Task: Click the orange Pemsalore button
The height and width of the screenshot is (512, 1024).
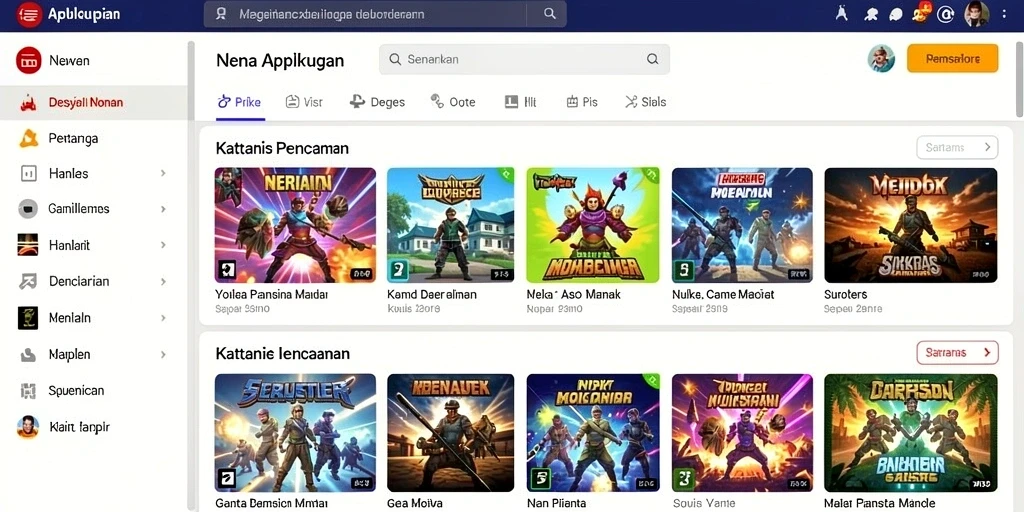Action: click(952, 59)
